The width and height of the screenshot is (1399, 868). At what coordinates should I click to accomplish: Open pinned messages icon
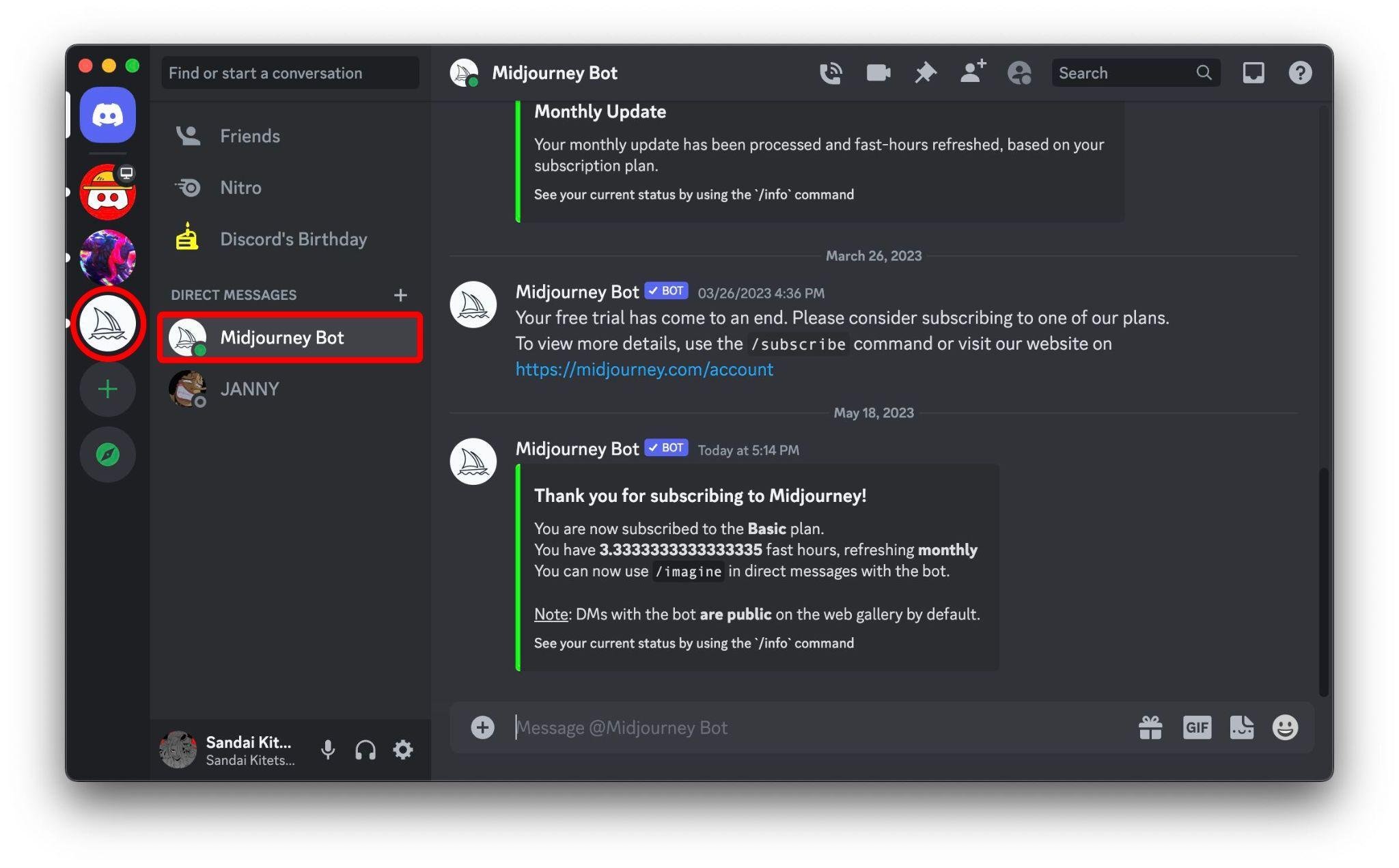pyautogui.click(x=925, y=72)
